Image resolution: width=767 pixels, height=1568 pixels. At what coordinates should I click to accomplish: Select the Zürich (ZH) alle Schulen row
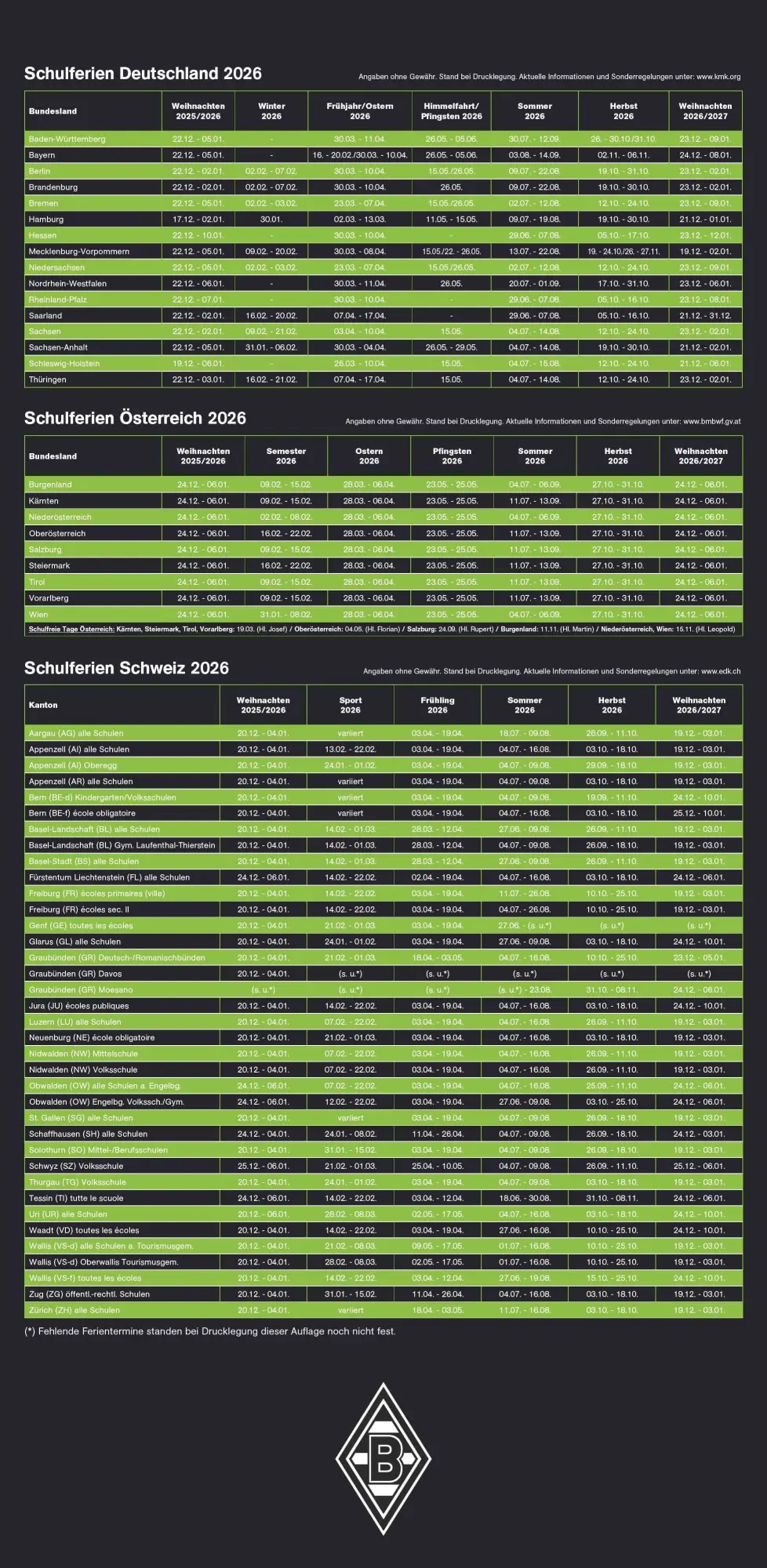75,1310
